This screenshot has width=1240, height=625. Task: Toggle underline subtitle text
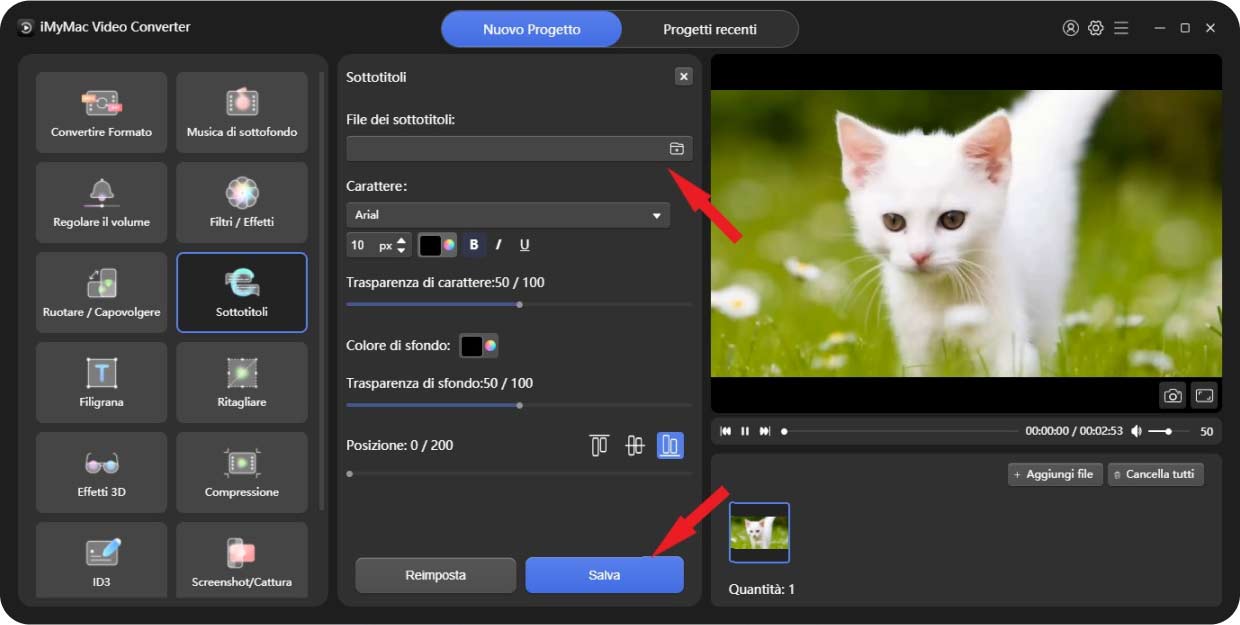(x=524, y=245)
